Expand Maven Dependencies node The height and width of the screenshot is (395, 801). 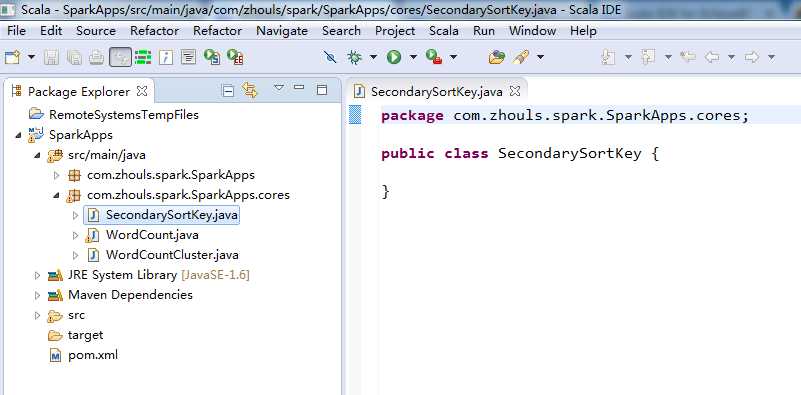pos(37,295)
